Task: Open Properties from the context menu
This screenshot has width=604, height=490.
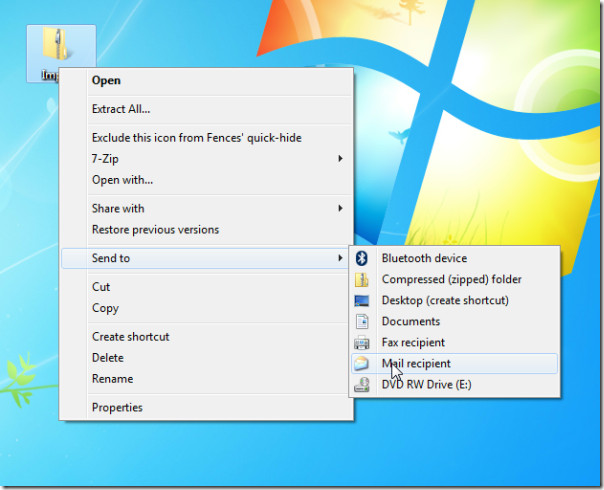Action: pos(206,408)
